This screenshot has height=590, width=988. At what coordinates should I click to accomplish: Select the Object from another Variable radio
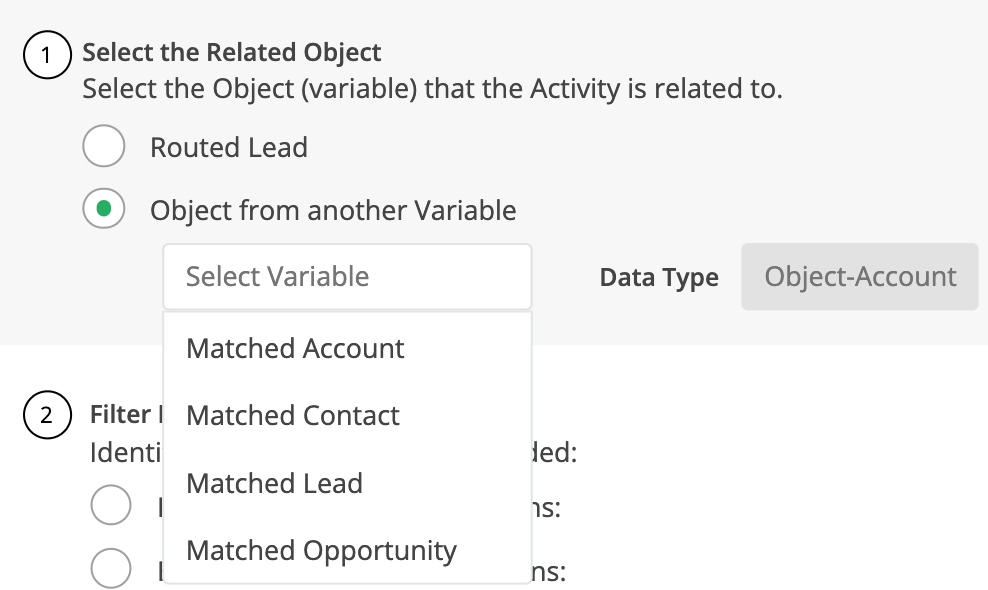pos(104,210)
